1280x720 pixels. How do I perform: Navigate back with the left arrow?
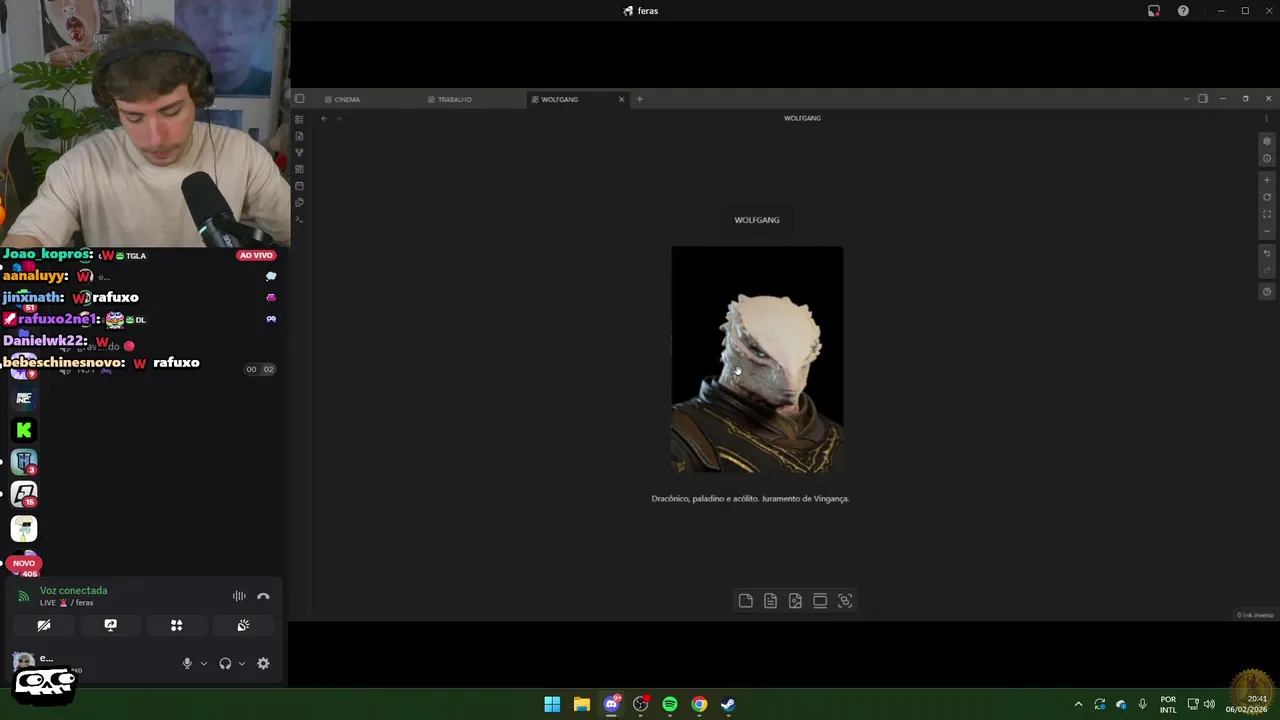[x=324, y=118]
